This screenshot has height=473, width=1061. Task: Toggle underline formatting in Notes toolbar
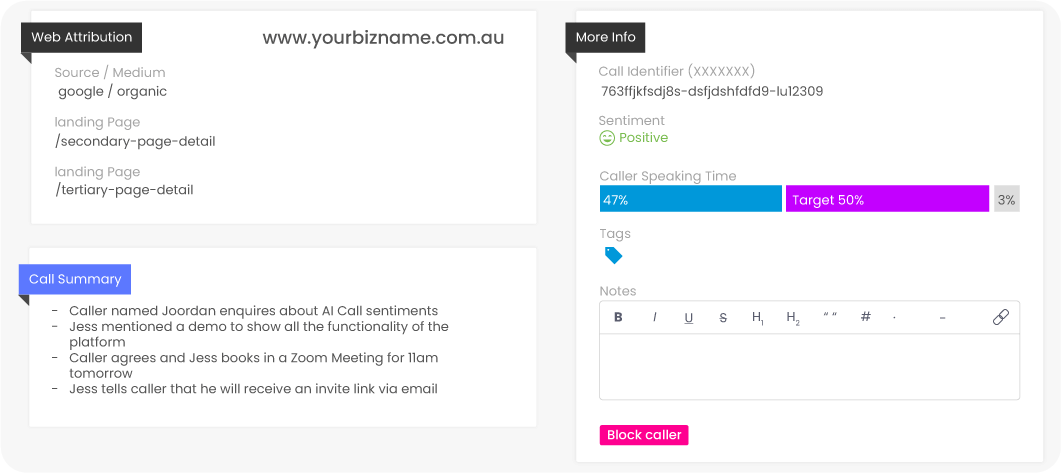[689, 318]
